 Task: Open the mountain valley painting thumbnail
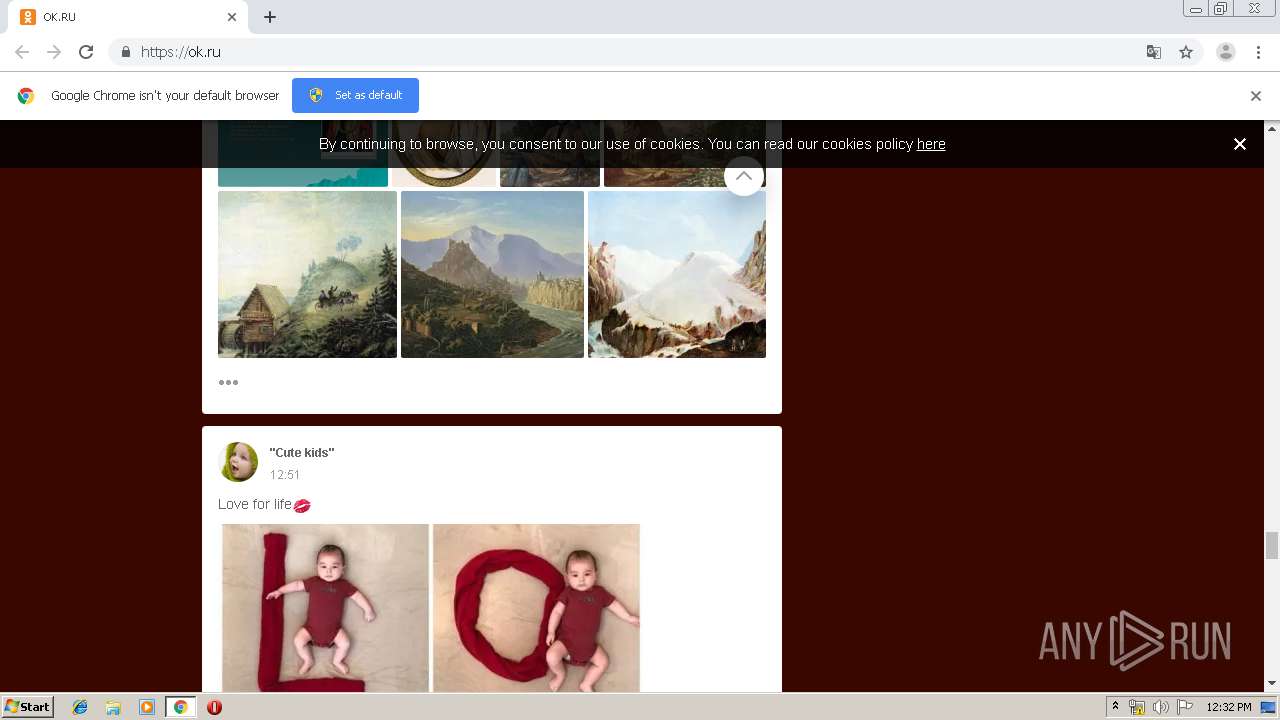click(492, 274)
